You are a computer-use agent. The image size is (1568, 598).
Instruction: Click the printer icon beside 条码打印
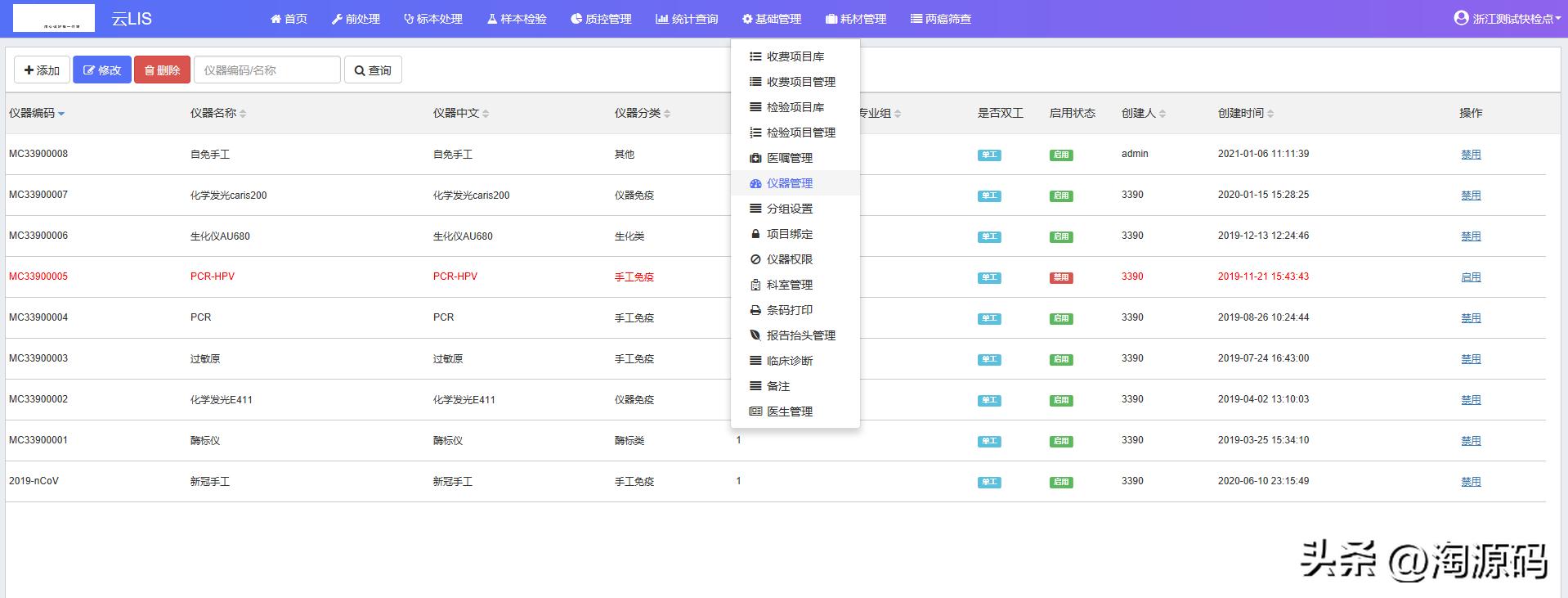(x=755, y=310)
